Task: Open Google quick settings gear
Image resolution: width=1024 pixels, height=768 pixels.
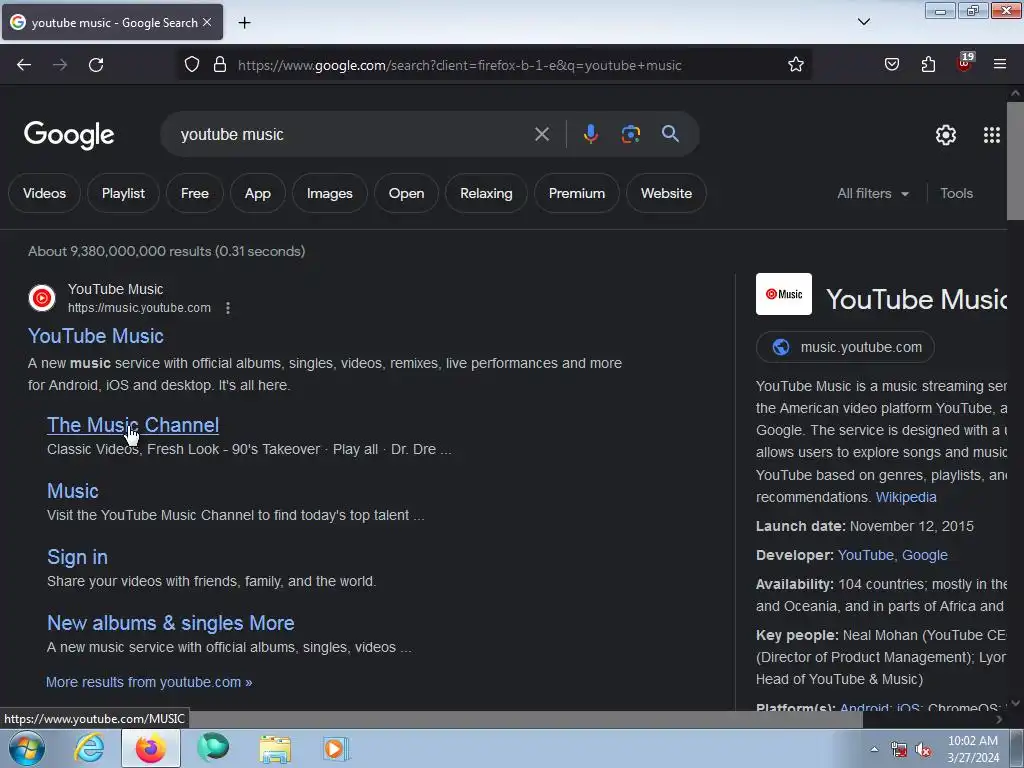Action: point(946,135)
